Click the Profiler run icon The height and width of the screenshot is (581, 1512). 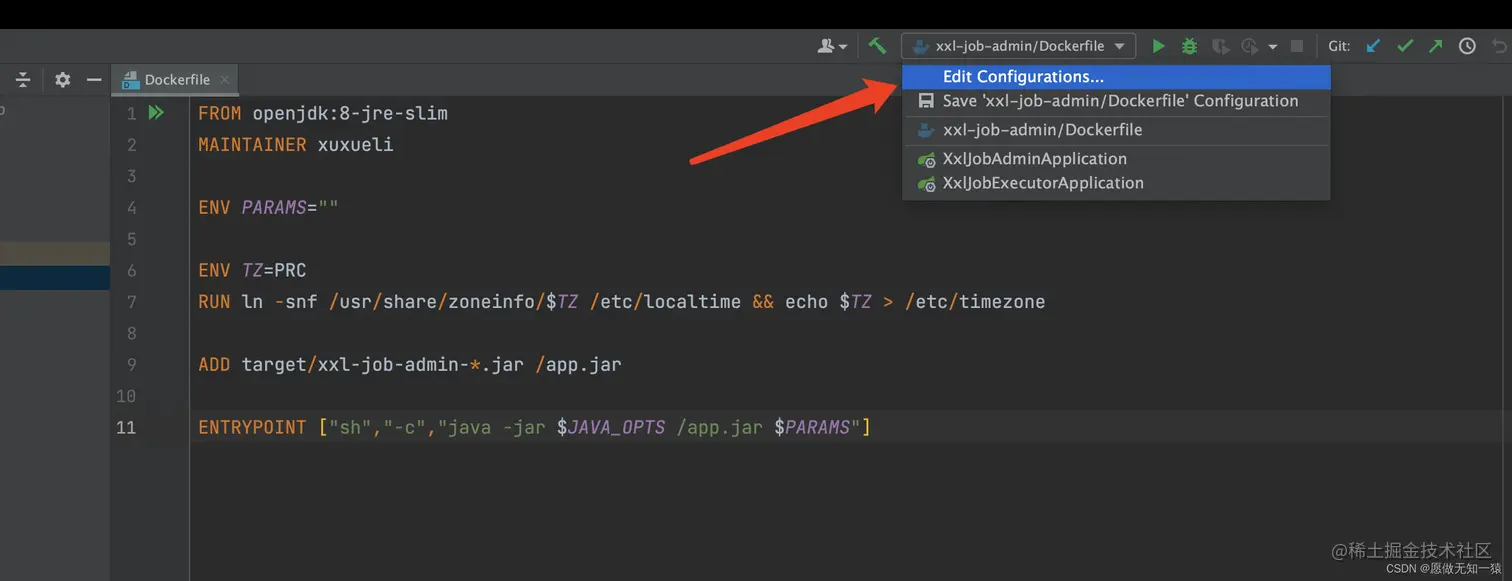[1249, 46]
